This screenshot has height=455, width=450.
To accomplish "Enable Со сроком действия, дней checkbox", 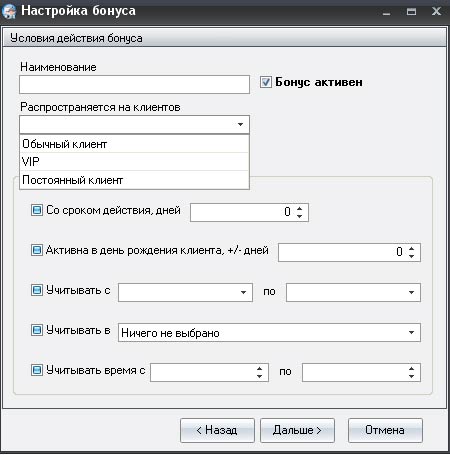I will (x=37, y=210).
